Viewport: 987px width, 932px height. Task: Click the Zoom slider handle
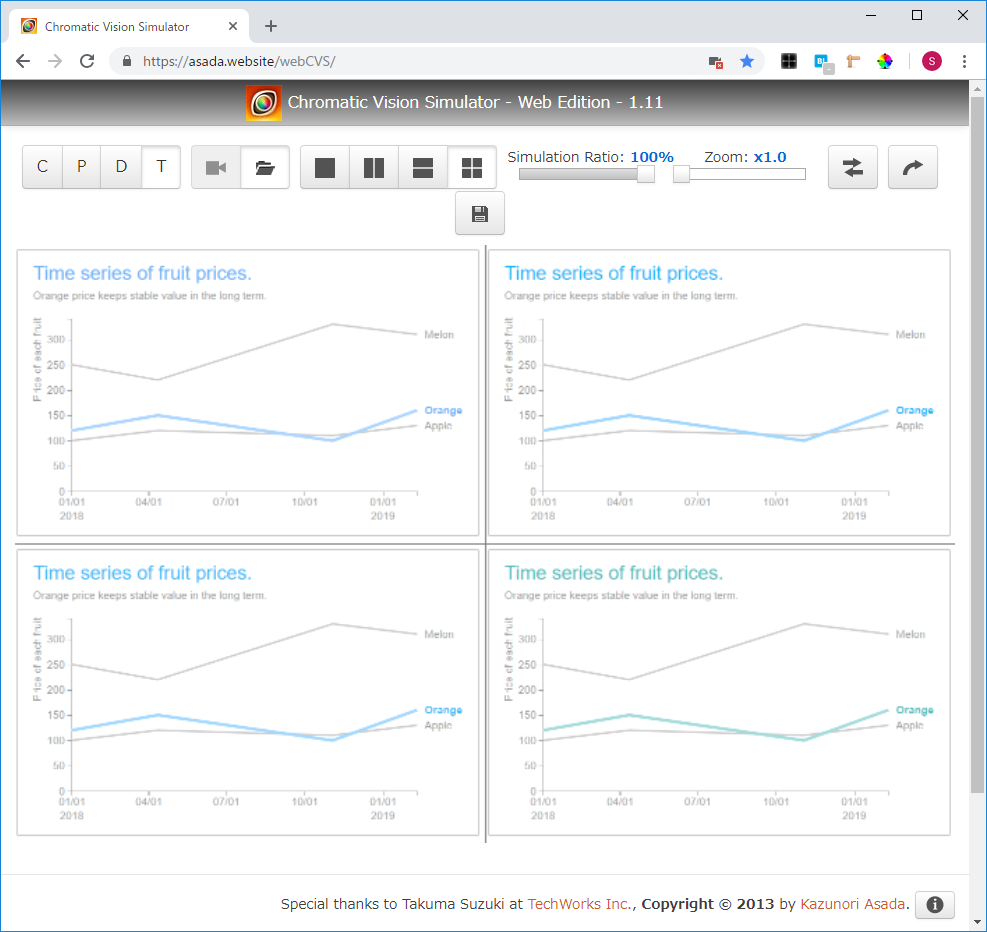[681, 174]
